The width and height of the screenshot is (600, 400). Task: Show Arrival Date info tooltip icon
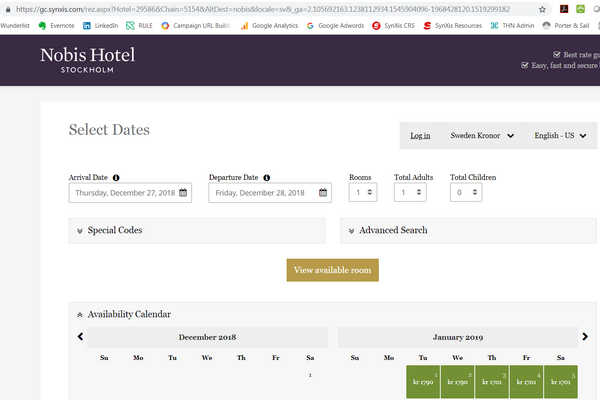116,178
